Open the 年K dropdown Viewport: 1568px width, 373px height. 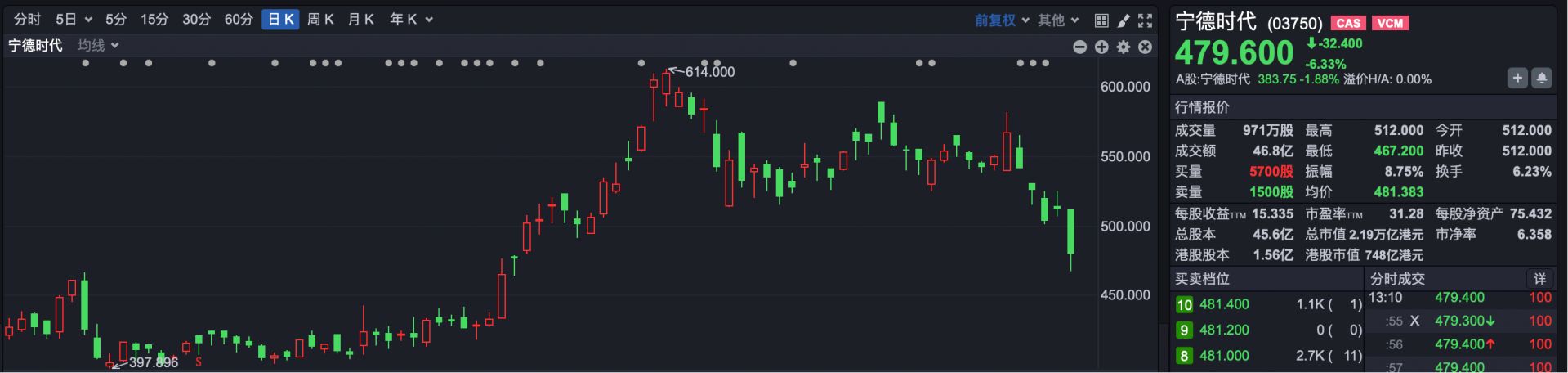coord(411,20)
